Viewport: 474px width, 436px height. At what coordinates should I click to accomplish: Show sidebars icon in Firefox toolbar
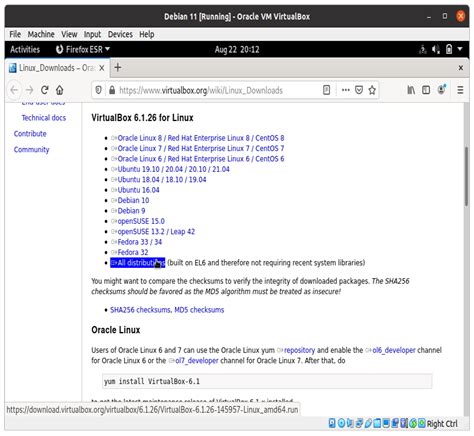426,90
